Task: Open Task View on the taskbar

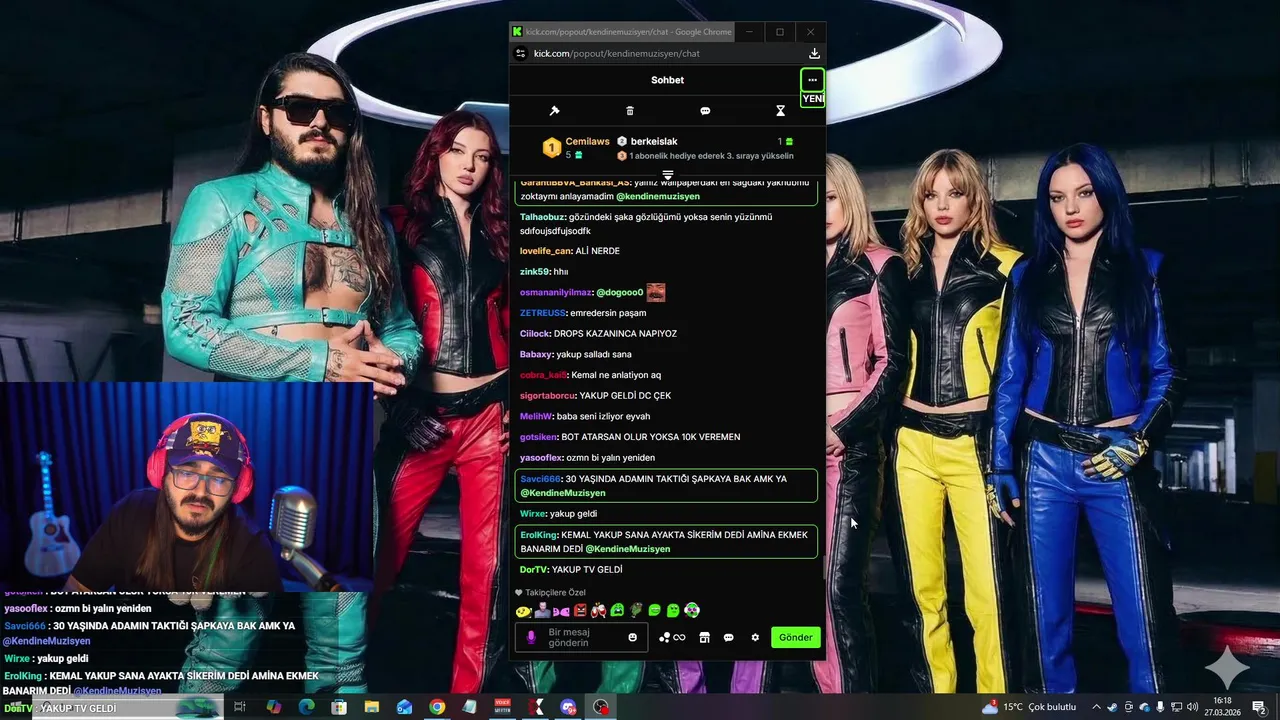Action: click(240, 707)
